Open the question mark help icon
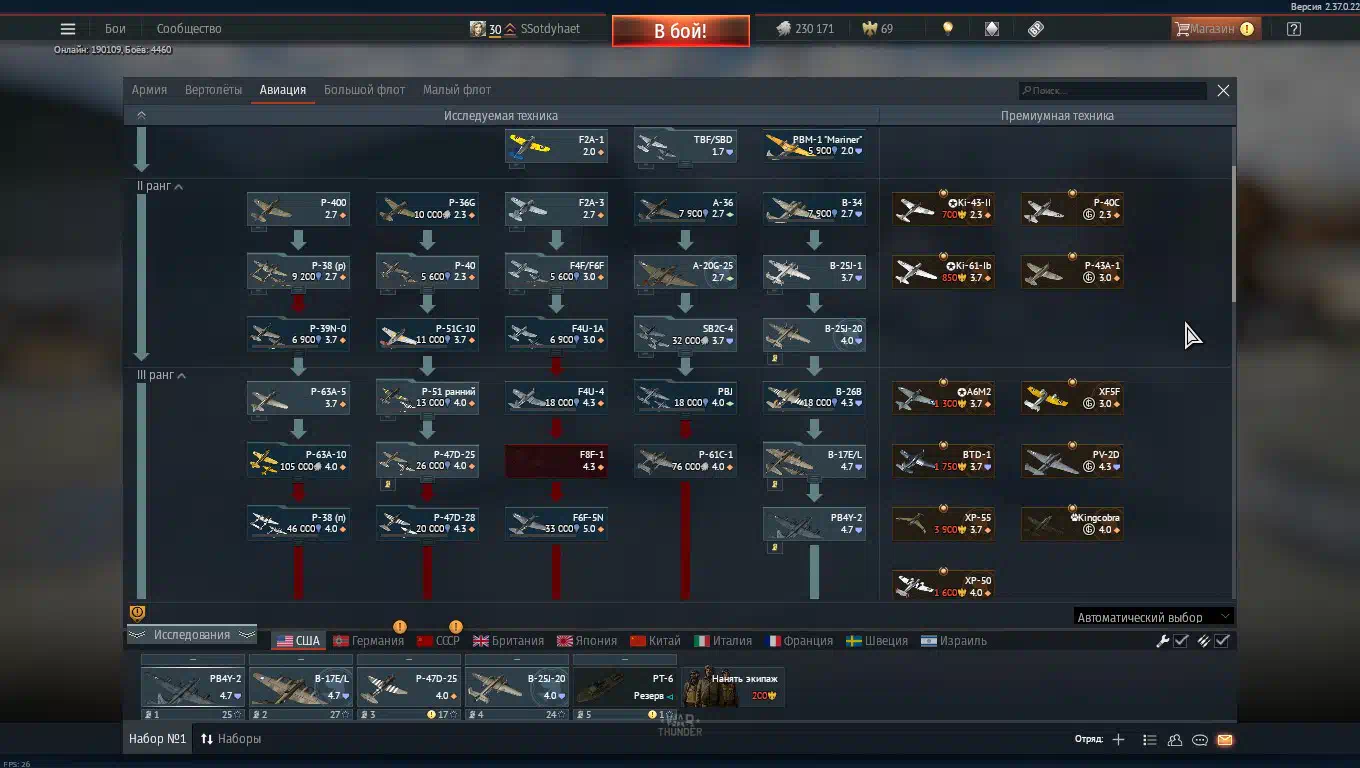The image size is (1360, 768). click(x=1294, y=29)
